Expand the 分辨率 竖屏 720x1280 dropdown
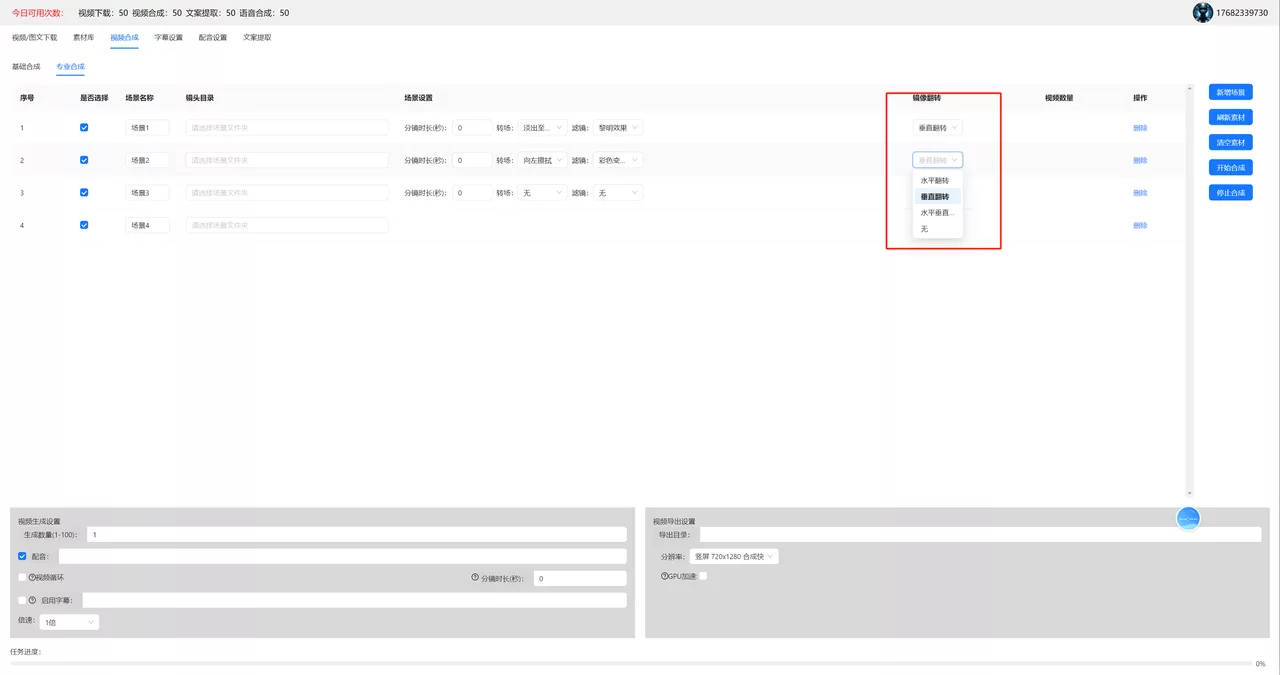This screenshot has width=1280, height=675. click(734, 556)
